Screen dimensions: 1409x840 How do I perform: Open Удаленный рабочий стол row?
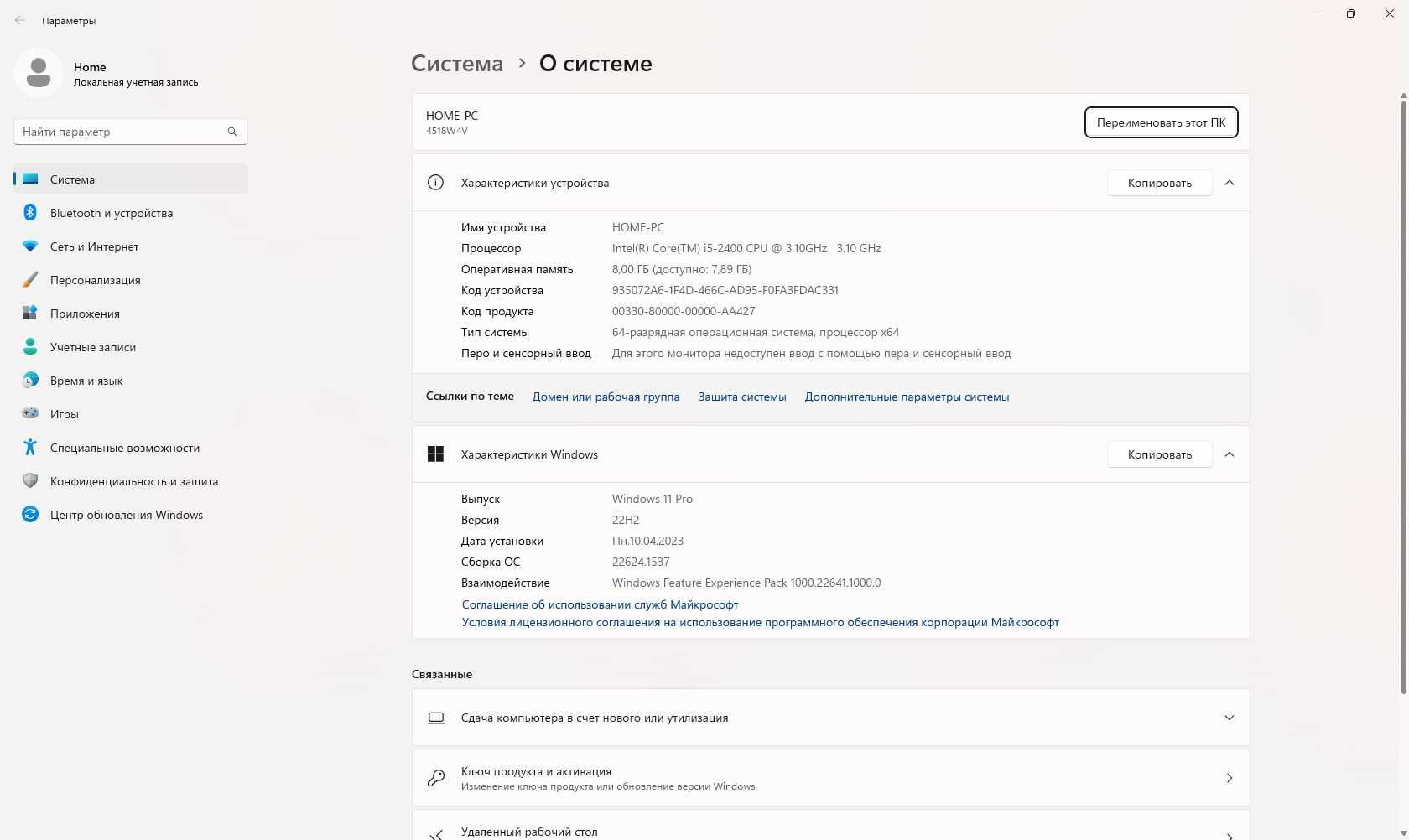(x=830, y=827)
